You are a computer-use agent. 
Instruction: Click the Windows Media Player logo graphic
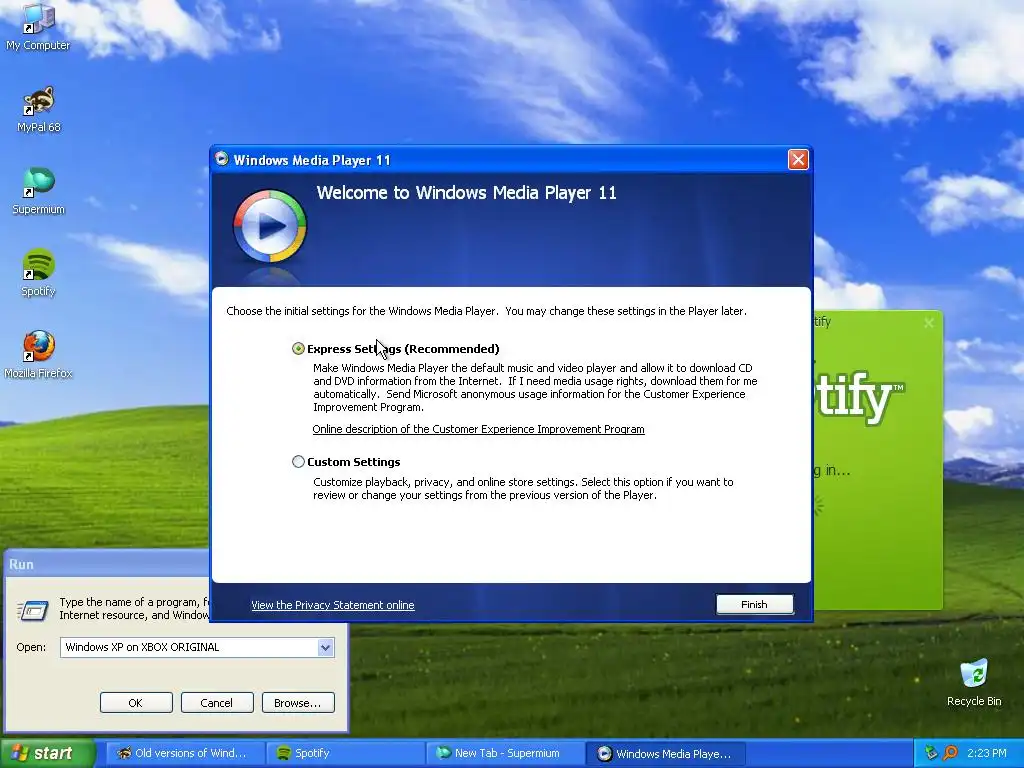(270, 226)
